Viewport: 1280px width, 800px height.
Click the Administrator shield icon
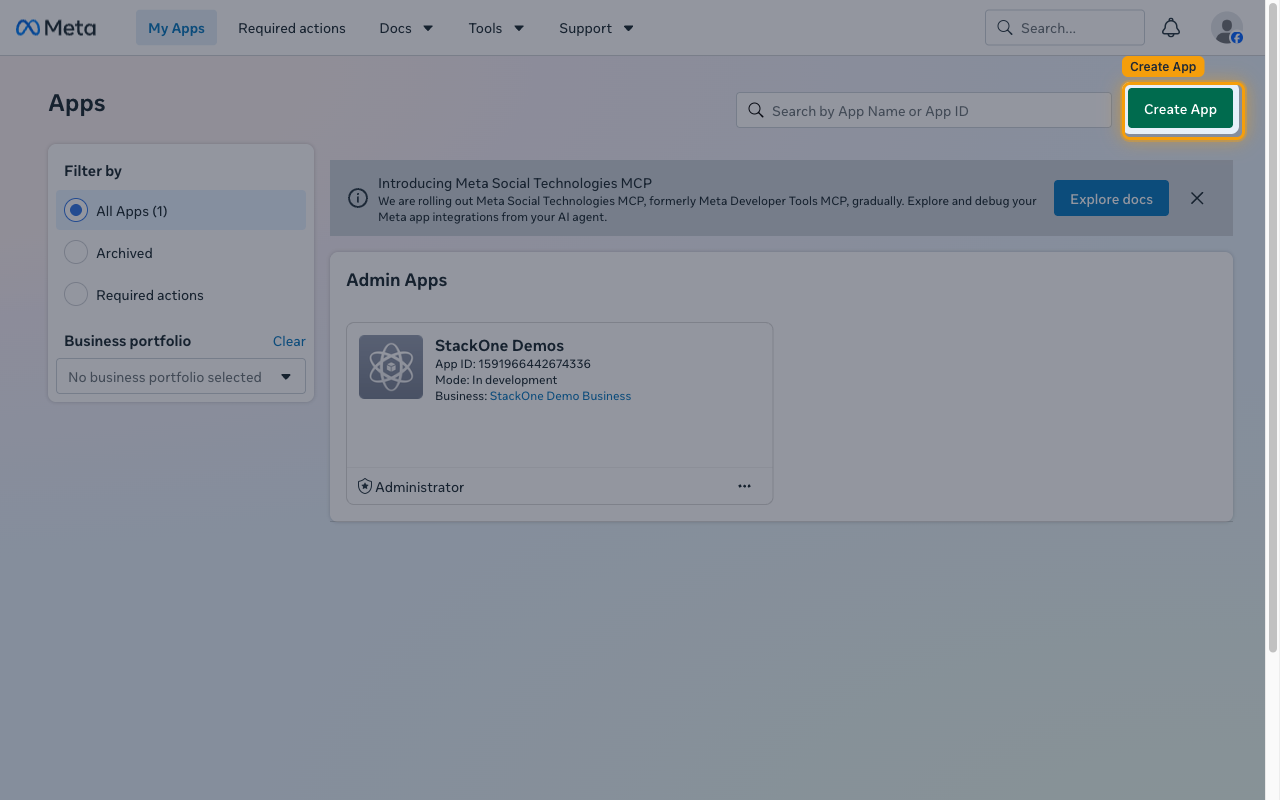pos(365,487)
